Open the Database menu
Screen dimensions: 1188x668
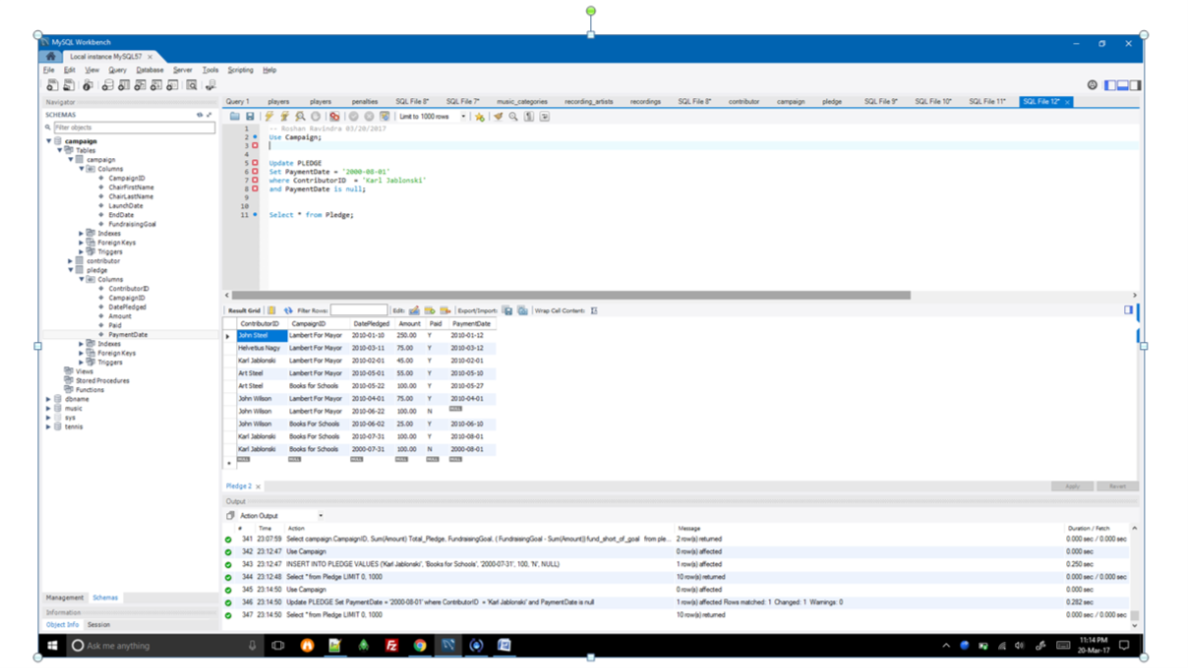tap(150, 70)
